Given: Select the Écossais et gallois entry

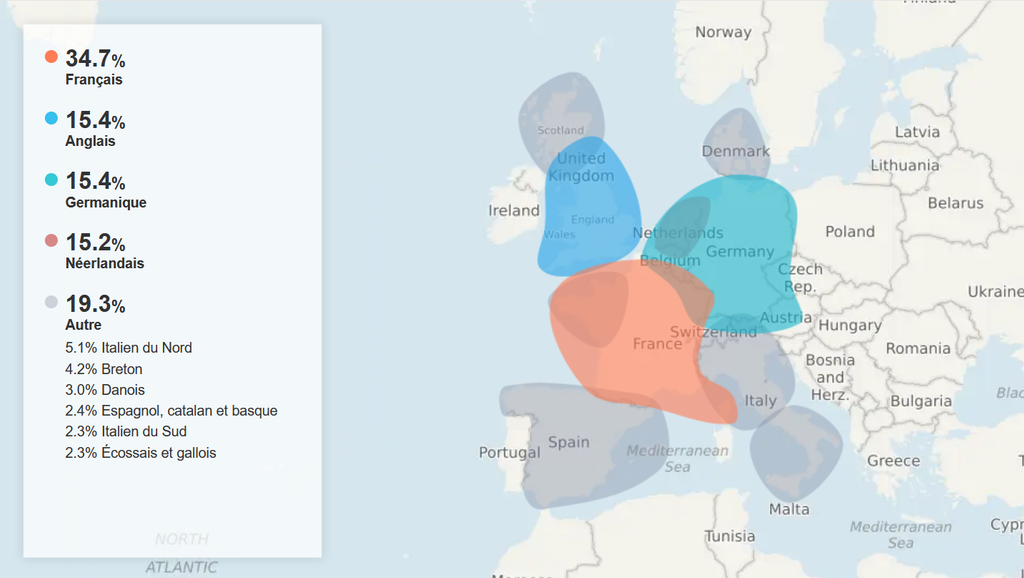Looking at the screenshot, I should coord(140,453).
